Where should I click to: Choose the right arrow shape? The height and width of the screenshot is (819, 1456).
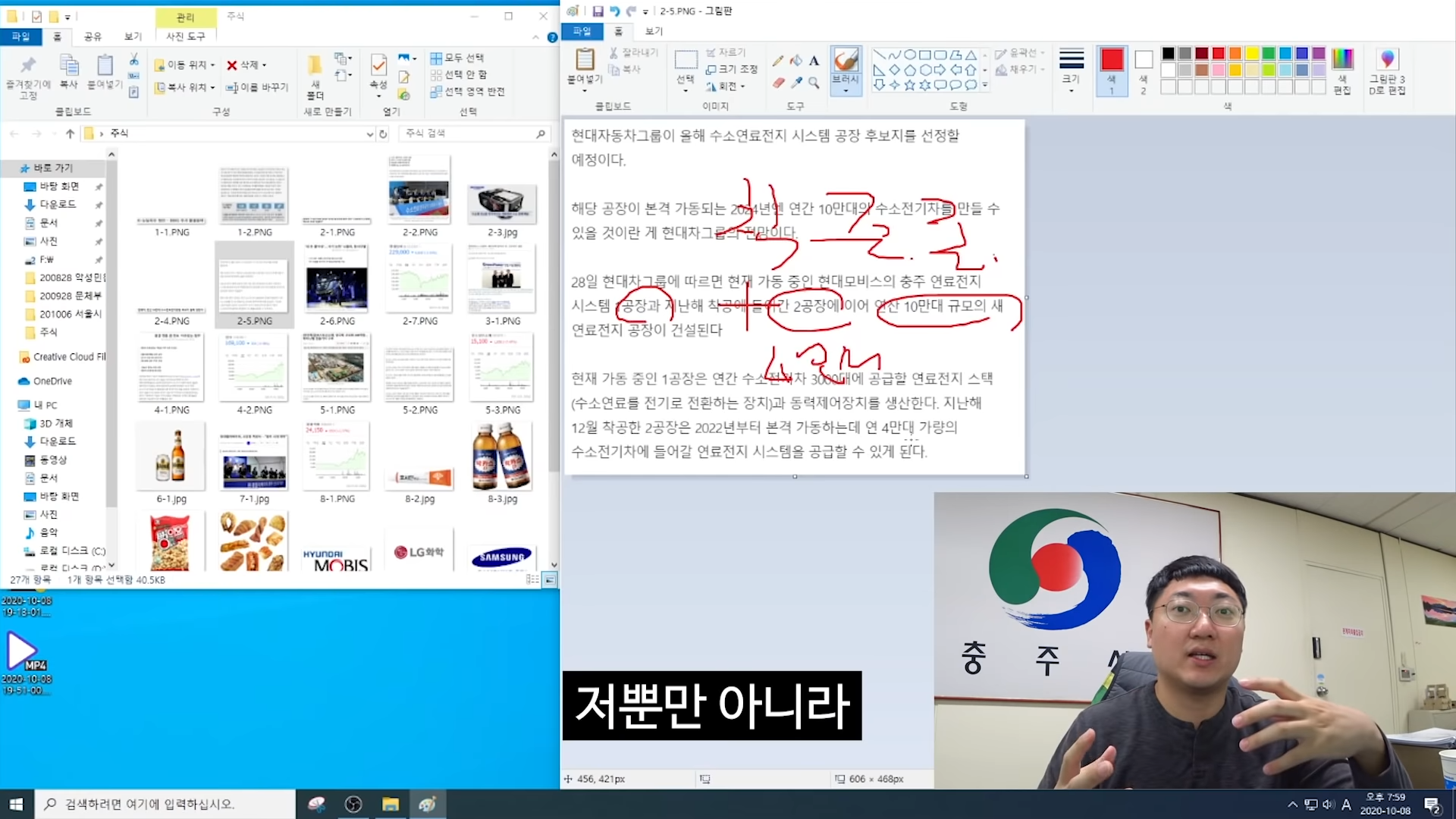tap(940, 70)
